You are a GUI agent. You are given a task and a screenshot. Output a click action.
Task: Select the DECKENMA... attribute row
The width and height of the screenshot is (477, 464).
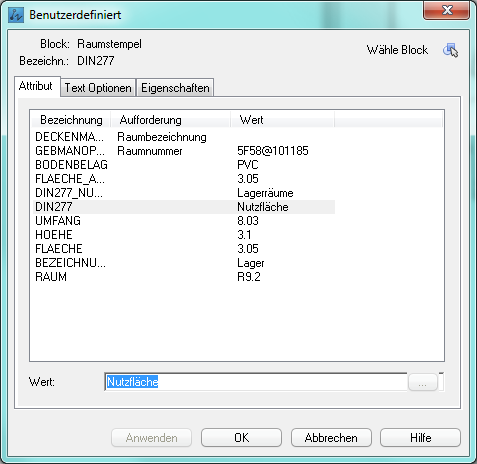click(185, 137)
